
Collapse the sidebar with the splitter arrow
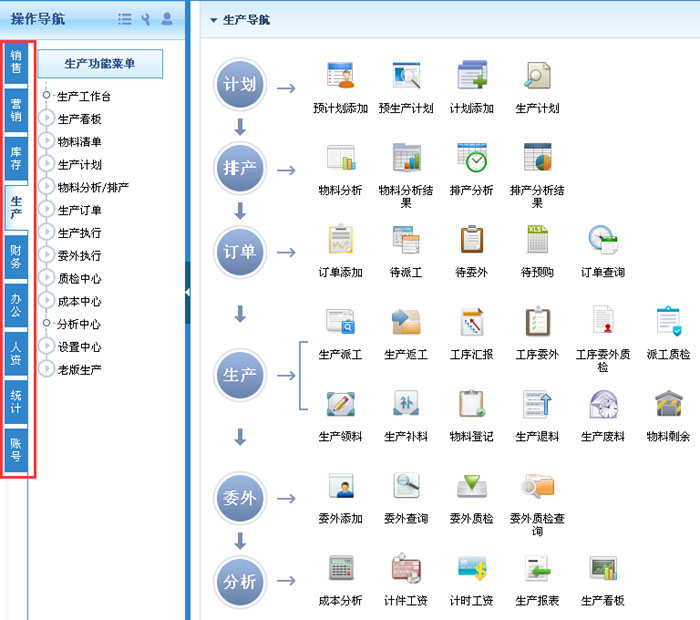coord(188,292)
